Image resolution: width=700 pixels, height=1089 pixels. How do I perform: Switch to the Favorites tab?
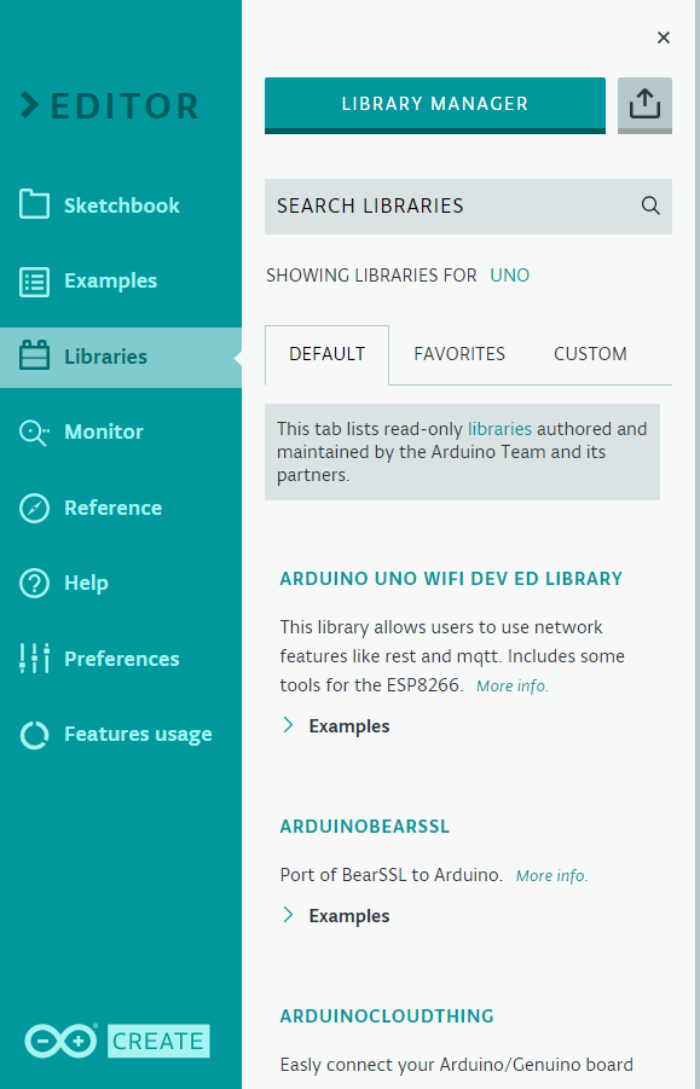click(x=459, y=354)
